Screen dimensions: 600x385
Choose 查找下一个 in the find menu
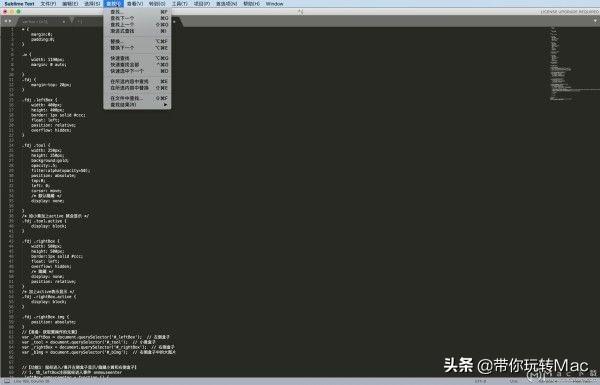coord(137,18)
